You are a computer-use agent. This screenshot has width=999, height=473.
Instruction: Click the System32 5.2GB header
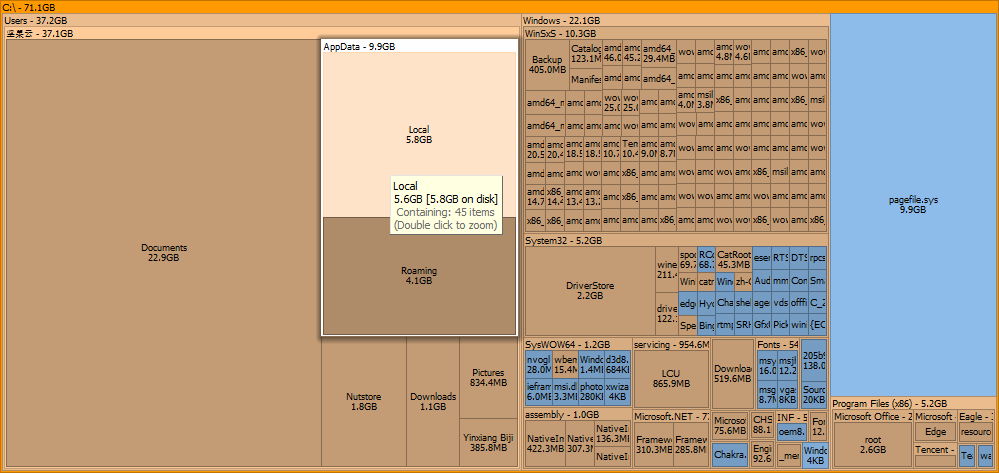[x=563, y=240]
